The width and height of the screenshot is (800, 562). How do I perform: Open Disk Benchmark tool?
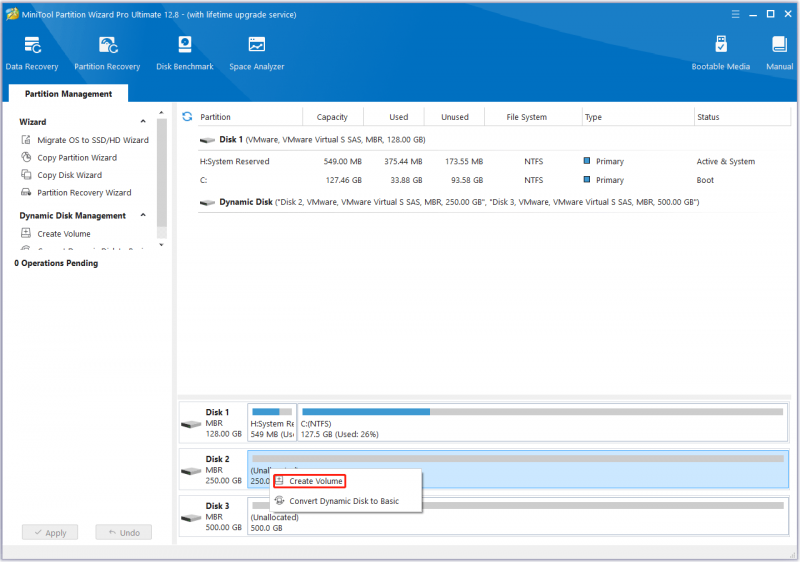(x=185, y=53)
